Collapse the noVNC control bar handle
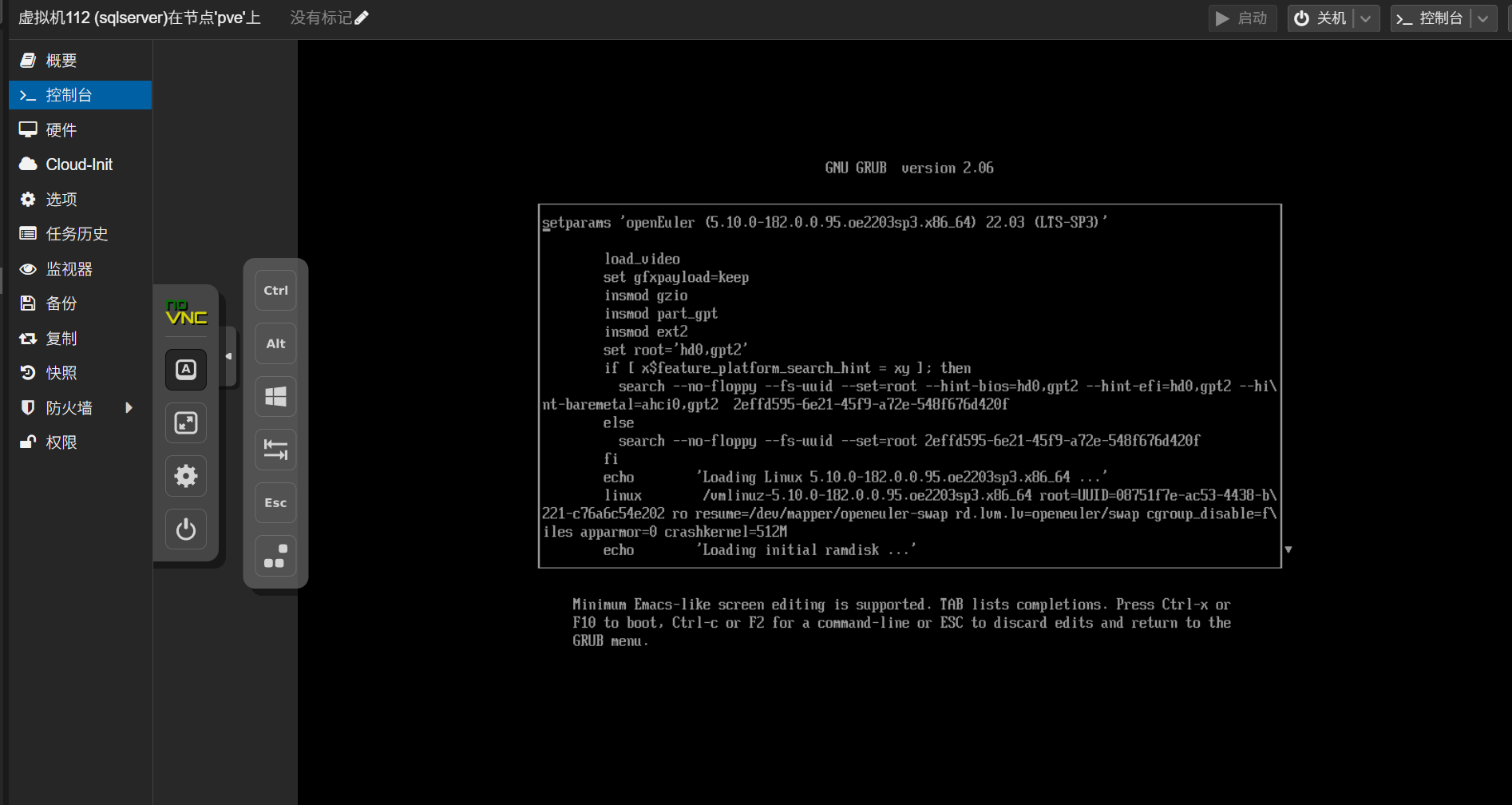The image size is (1512, 805). click(229, 357)
